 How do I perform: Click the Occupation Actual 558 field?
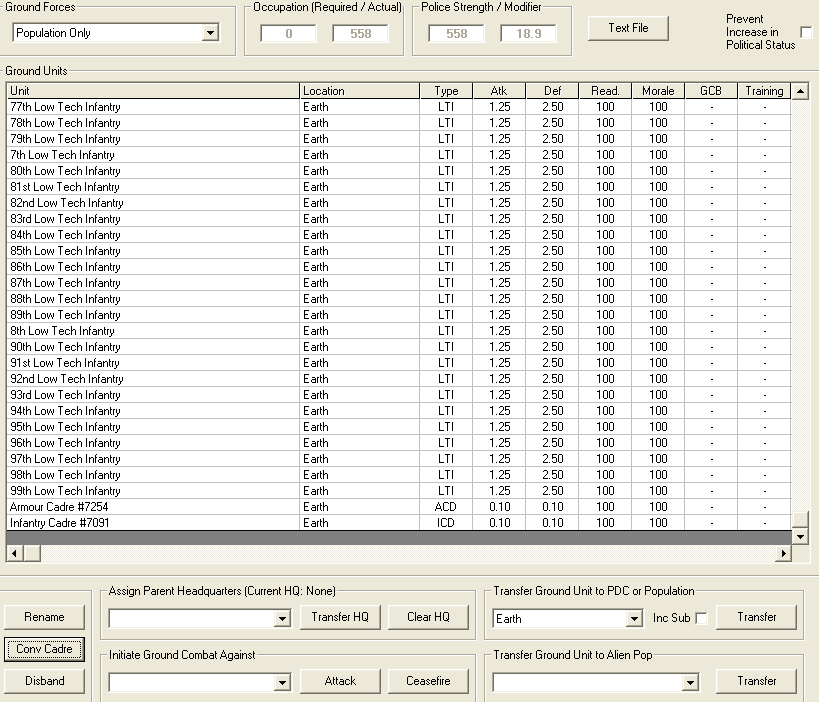tap(360, 34)
